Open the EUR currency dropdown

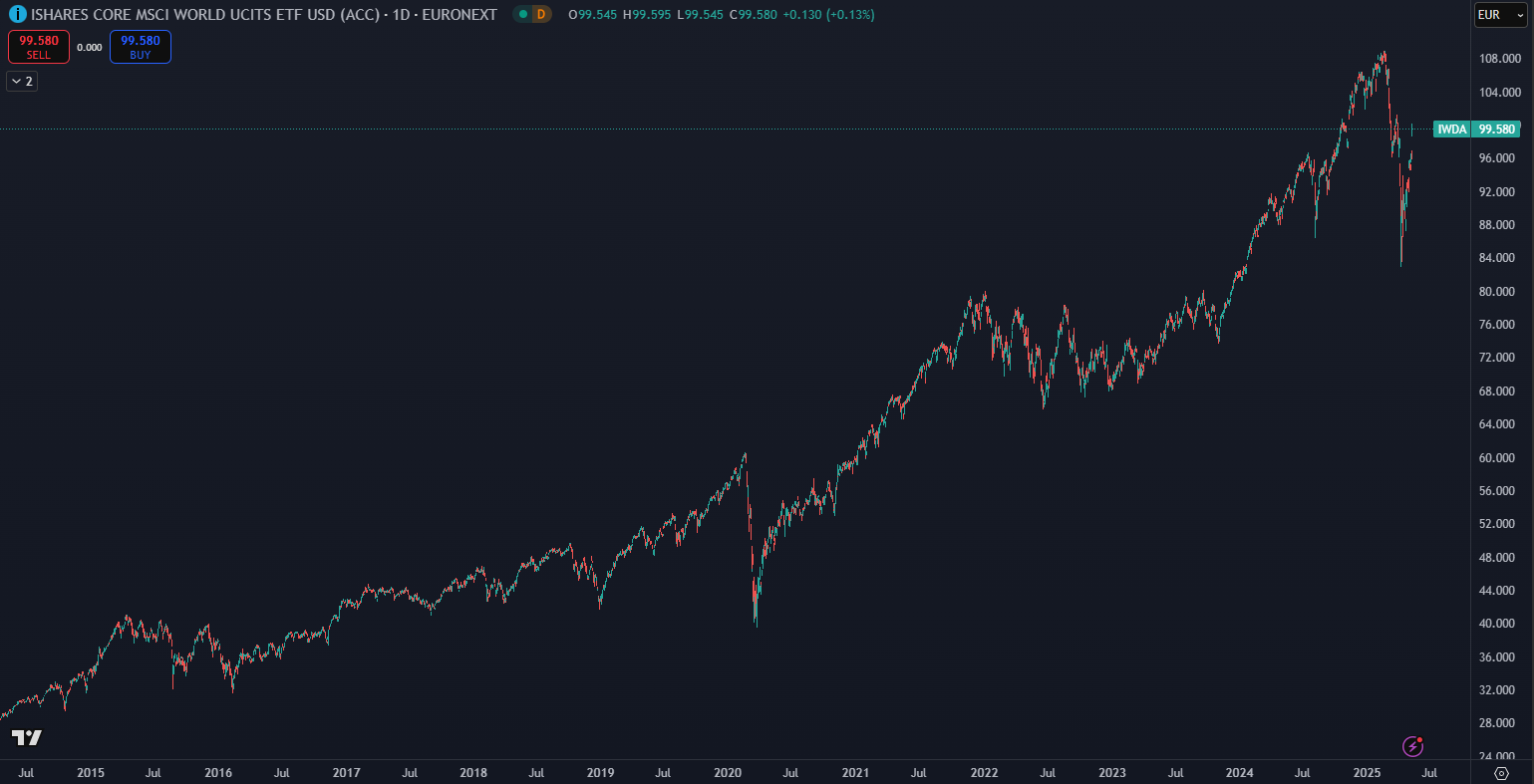coord(1500,15)
